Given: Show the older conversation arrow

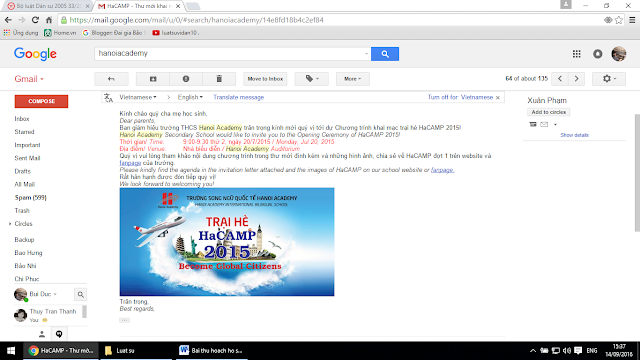Looking at the screenshot, I should point(576,79).
